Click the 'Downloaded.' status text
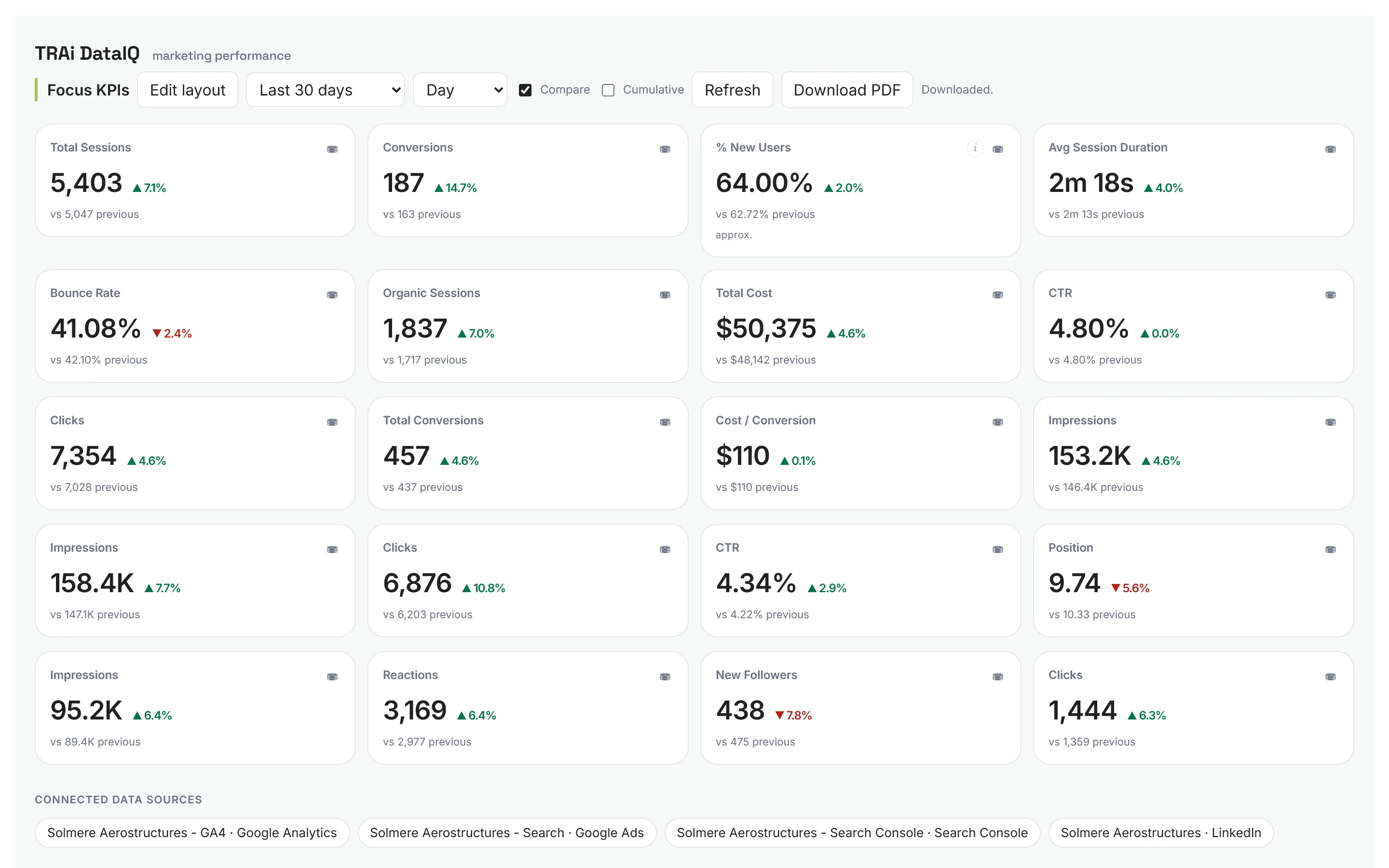Image resolution: width=1389 pixels, height=868 pixels. coord(957,90)
